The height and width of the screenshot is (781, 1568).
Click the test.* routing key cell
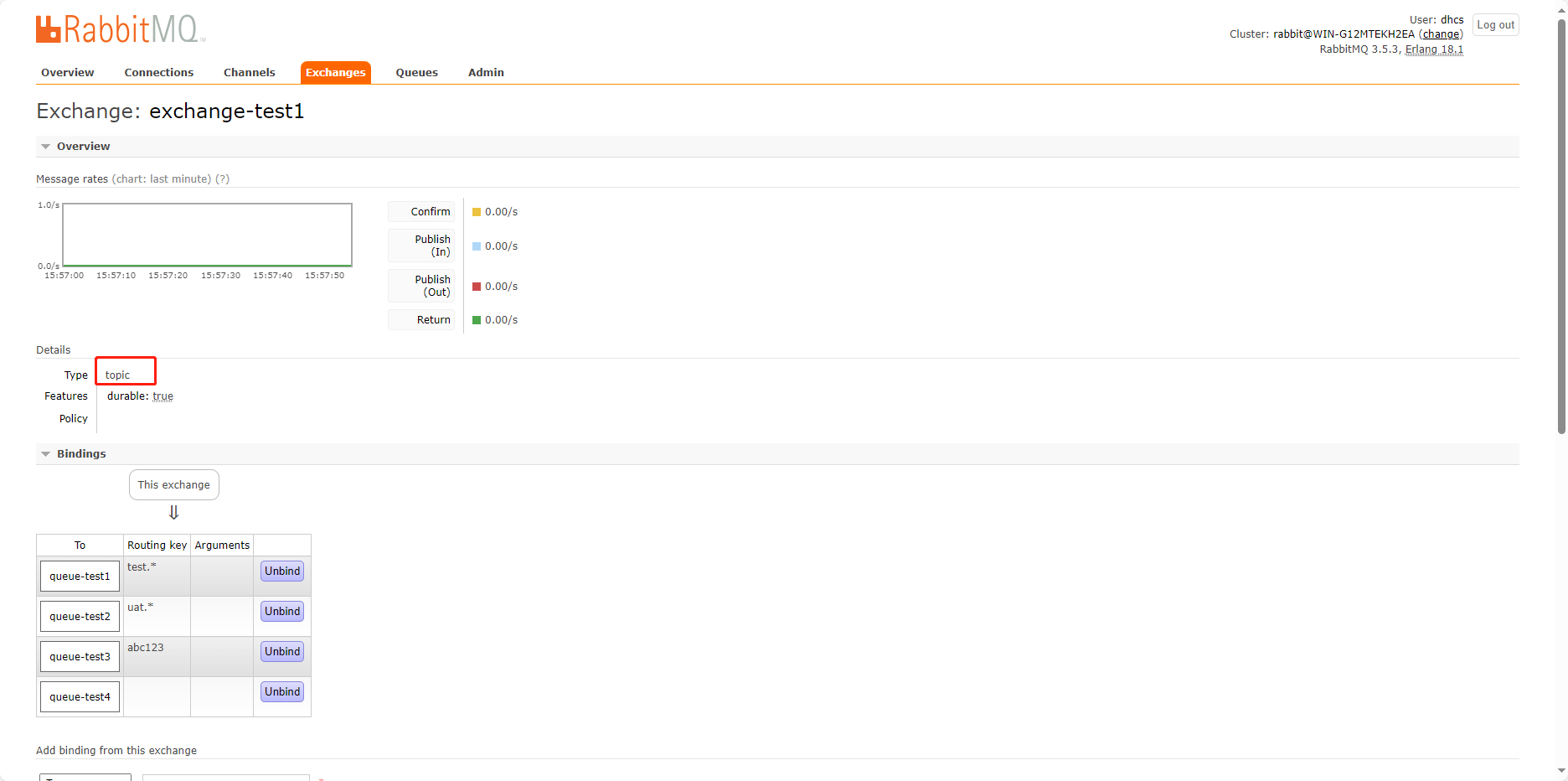click(157, 577)
